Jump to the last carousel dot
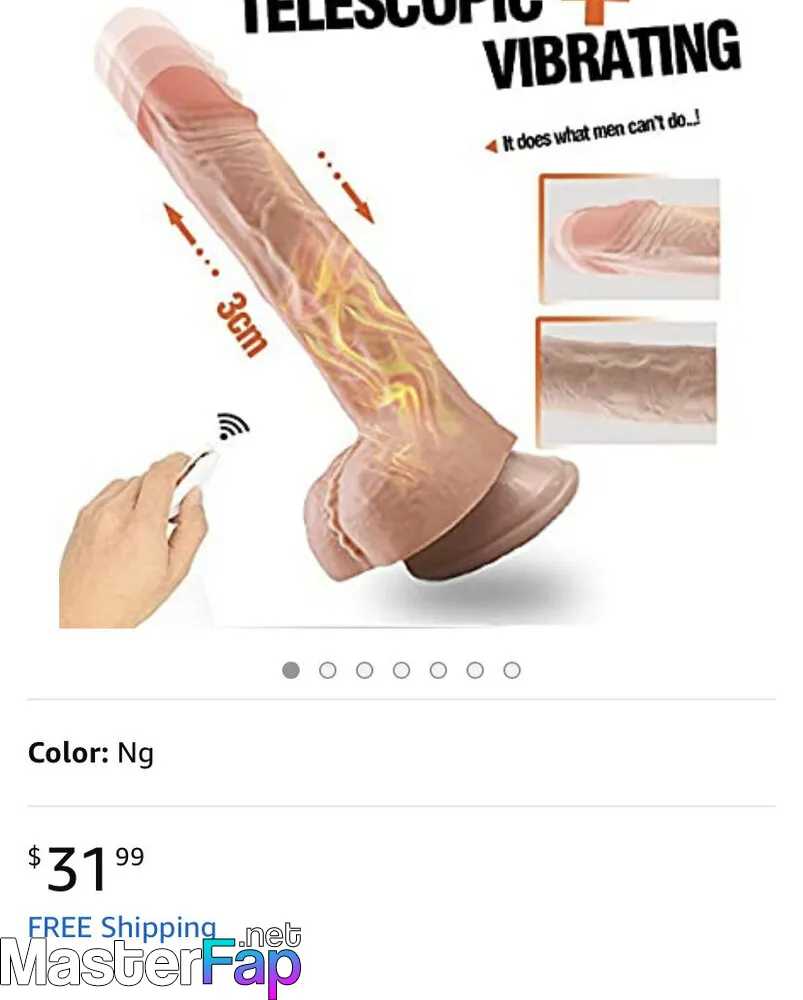The width and height of the screenshot is (803, 1000). click(x=512, y=670)
